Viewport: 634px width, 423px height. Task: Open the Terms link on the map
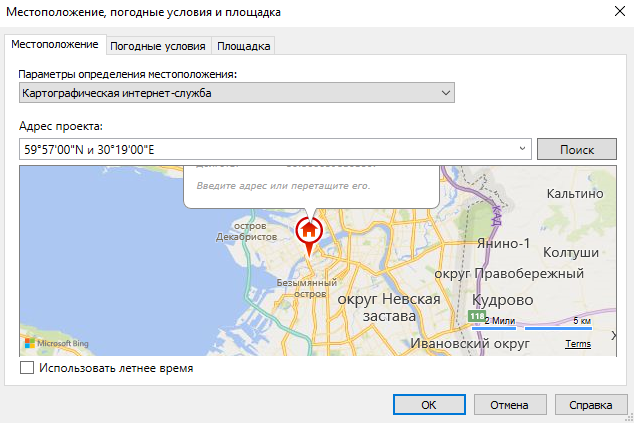click(x=577, y=344)
